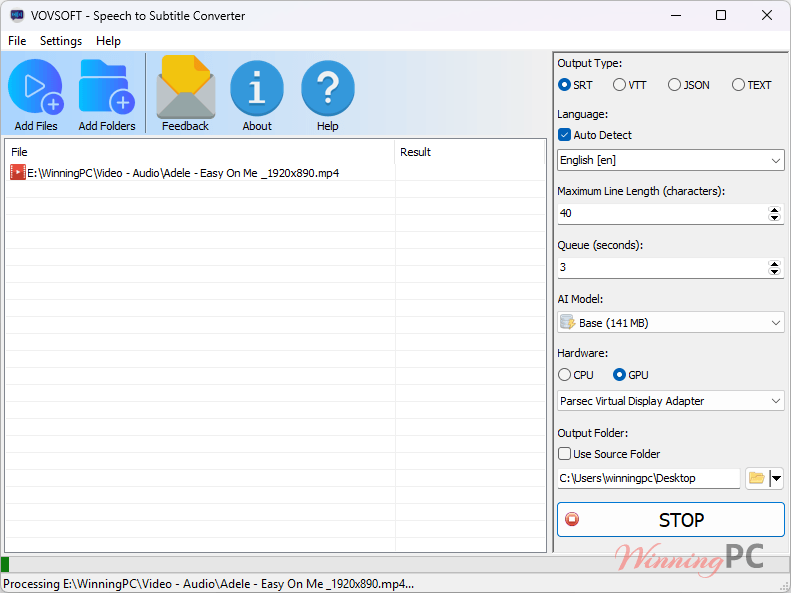Click the Processing status bar text
Viewport: 791px width, 593px height.
point(208,584)
